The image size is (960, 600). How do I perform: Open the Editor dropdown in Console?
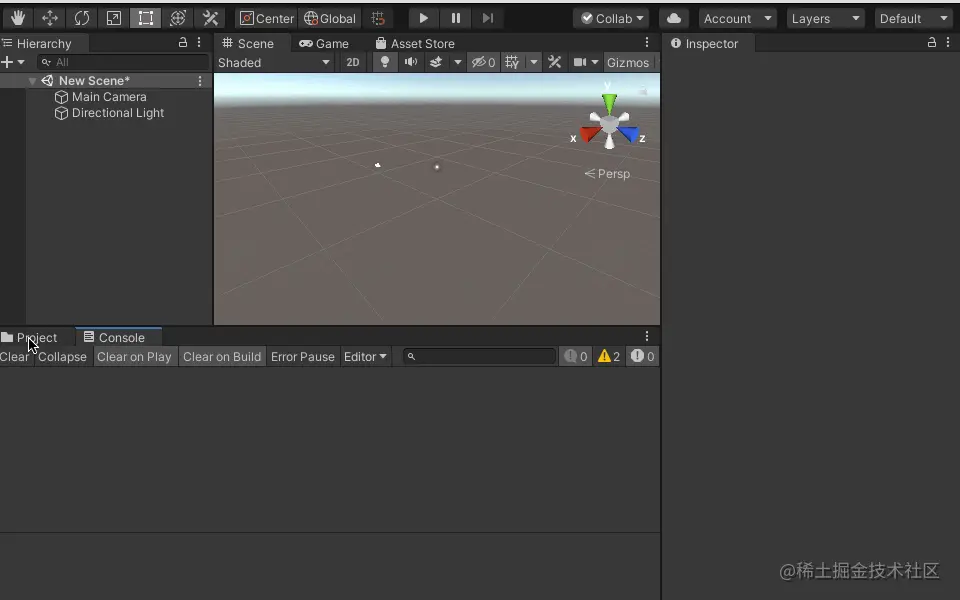[x=365, y=357]
